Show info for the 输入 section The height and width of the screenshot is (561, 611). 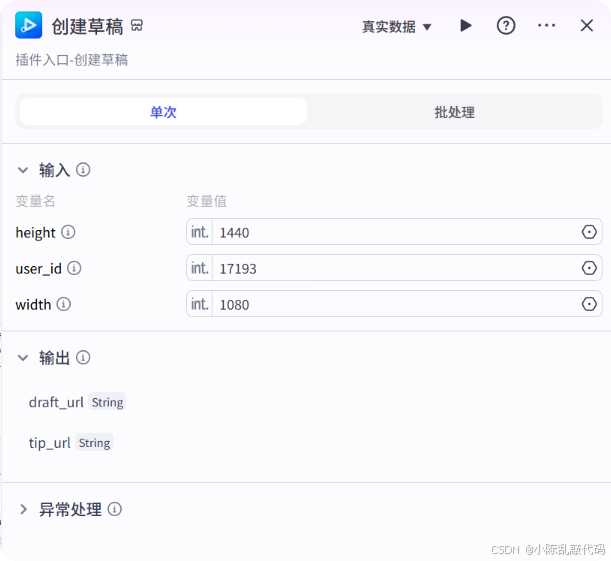(83, 170)
